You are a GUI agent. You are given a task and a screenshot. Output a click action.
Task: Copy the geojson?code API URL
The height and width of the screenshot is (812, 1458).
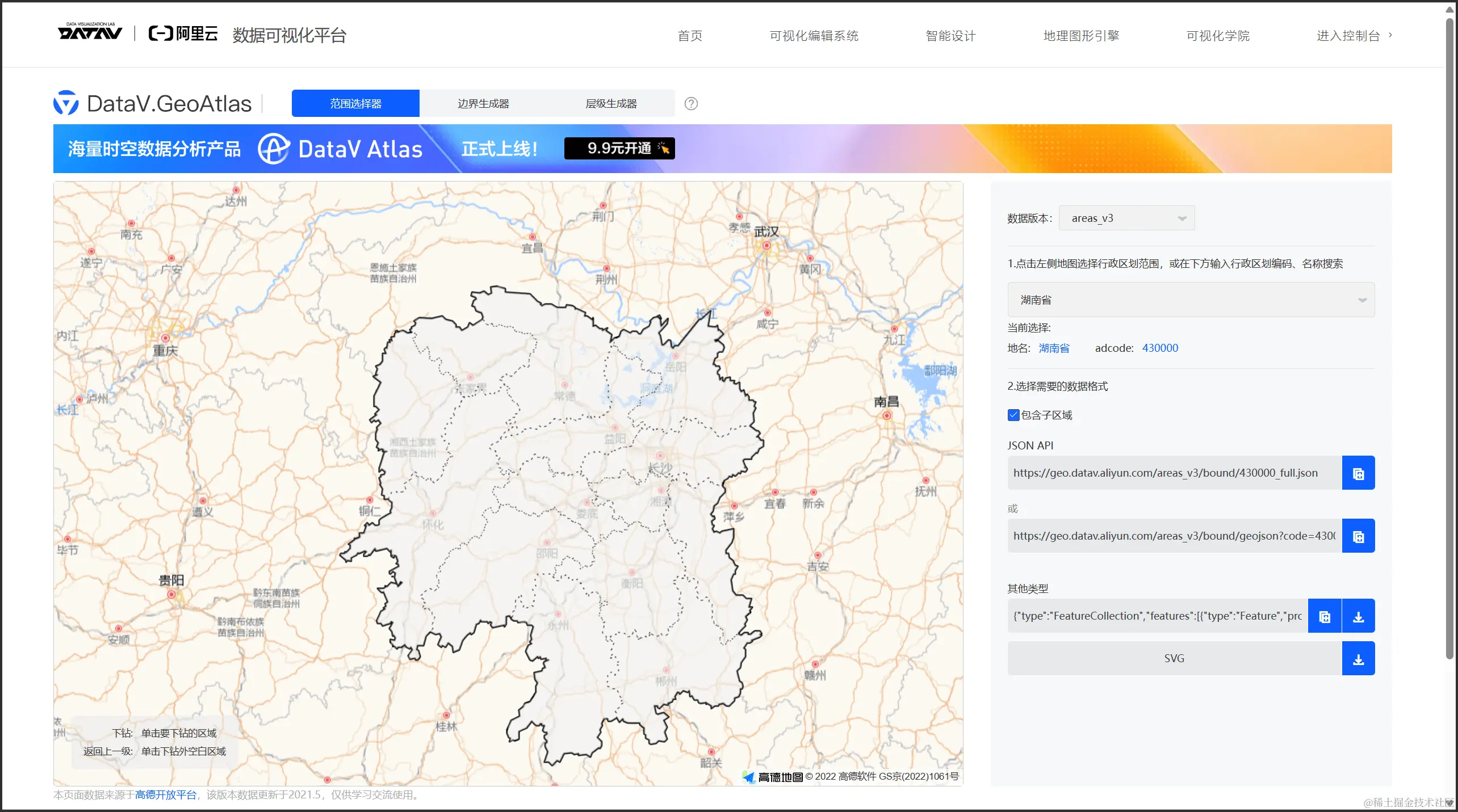tap(1358, 536)
